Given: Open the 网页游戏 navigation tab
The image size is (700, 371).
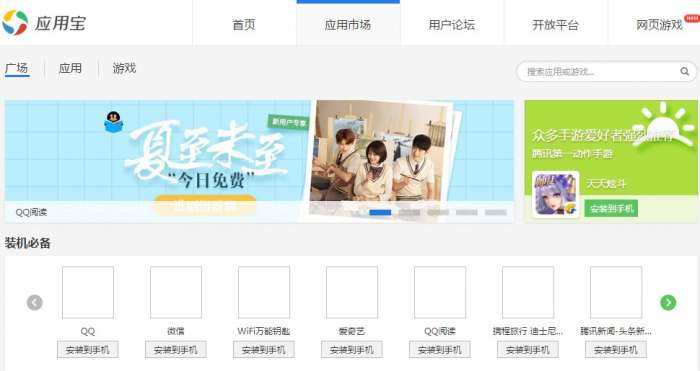Looking at the screenshot, I should coord(659,25).
